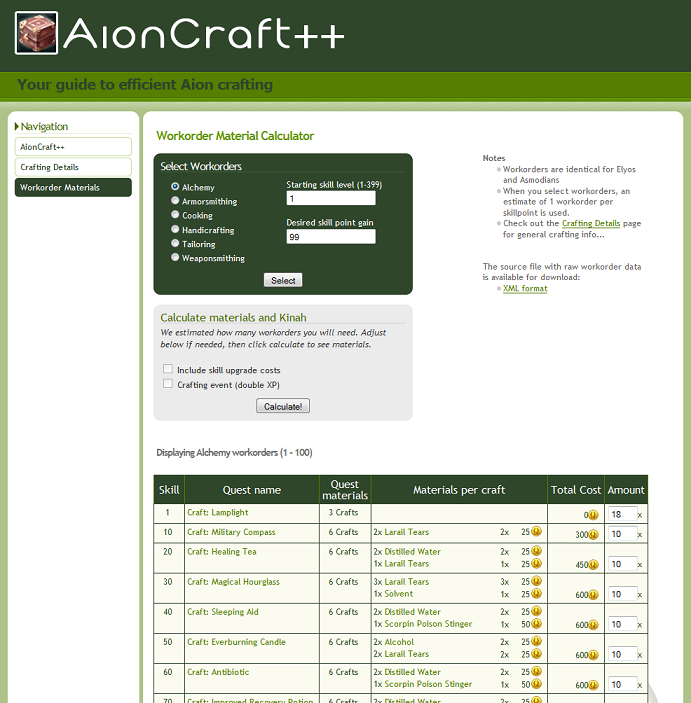This screenshot has width=691, height=703.
Task: Click the Quest name column header
Action: coord(252,490)
